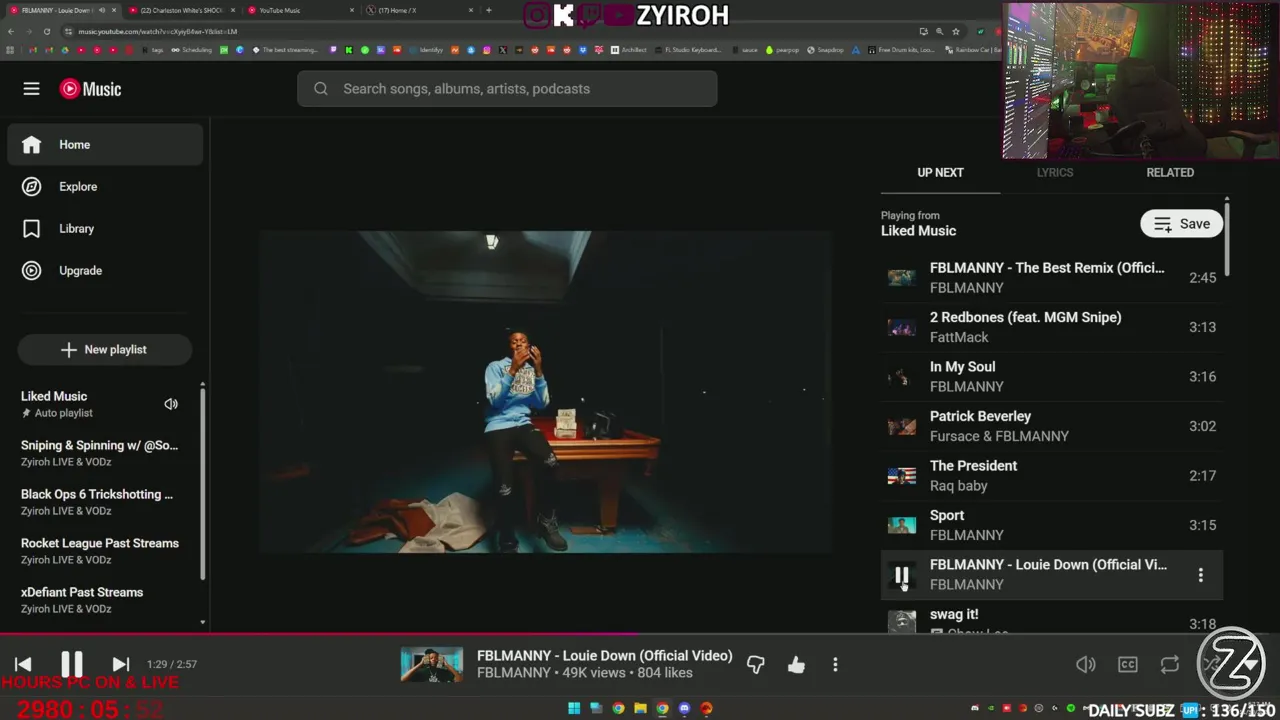1280x720 pixels.
Task: Play The President by Raq baby
Action: click(1051, 476)
